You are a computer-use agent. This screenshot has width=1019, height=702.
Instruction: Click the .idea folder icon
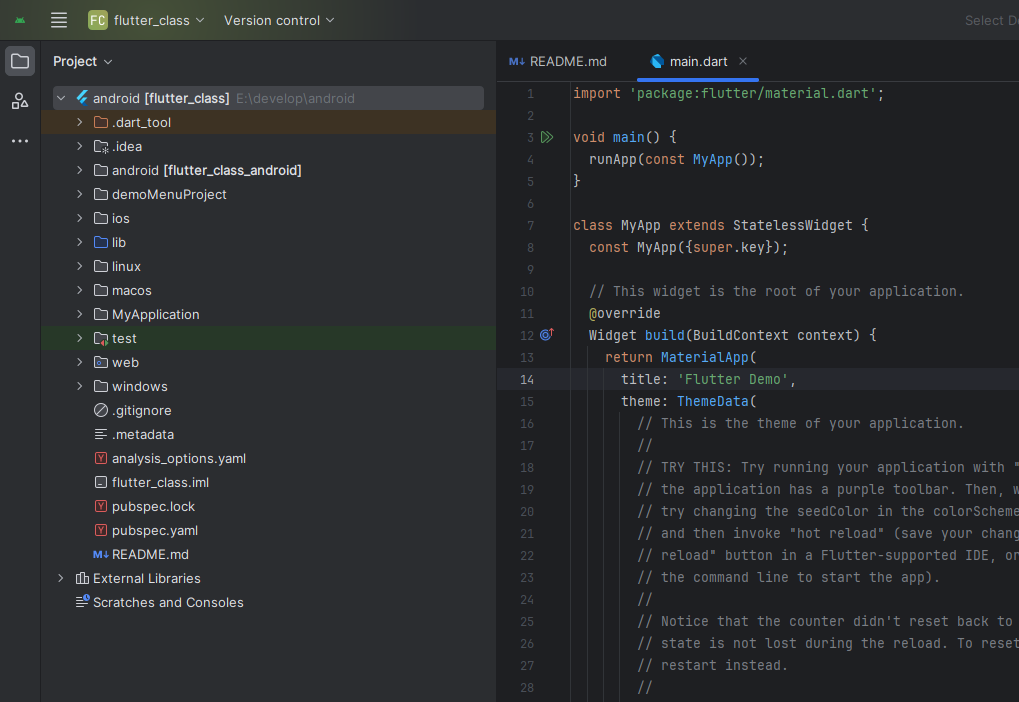tap(101, 146)
